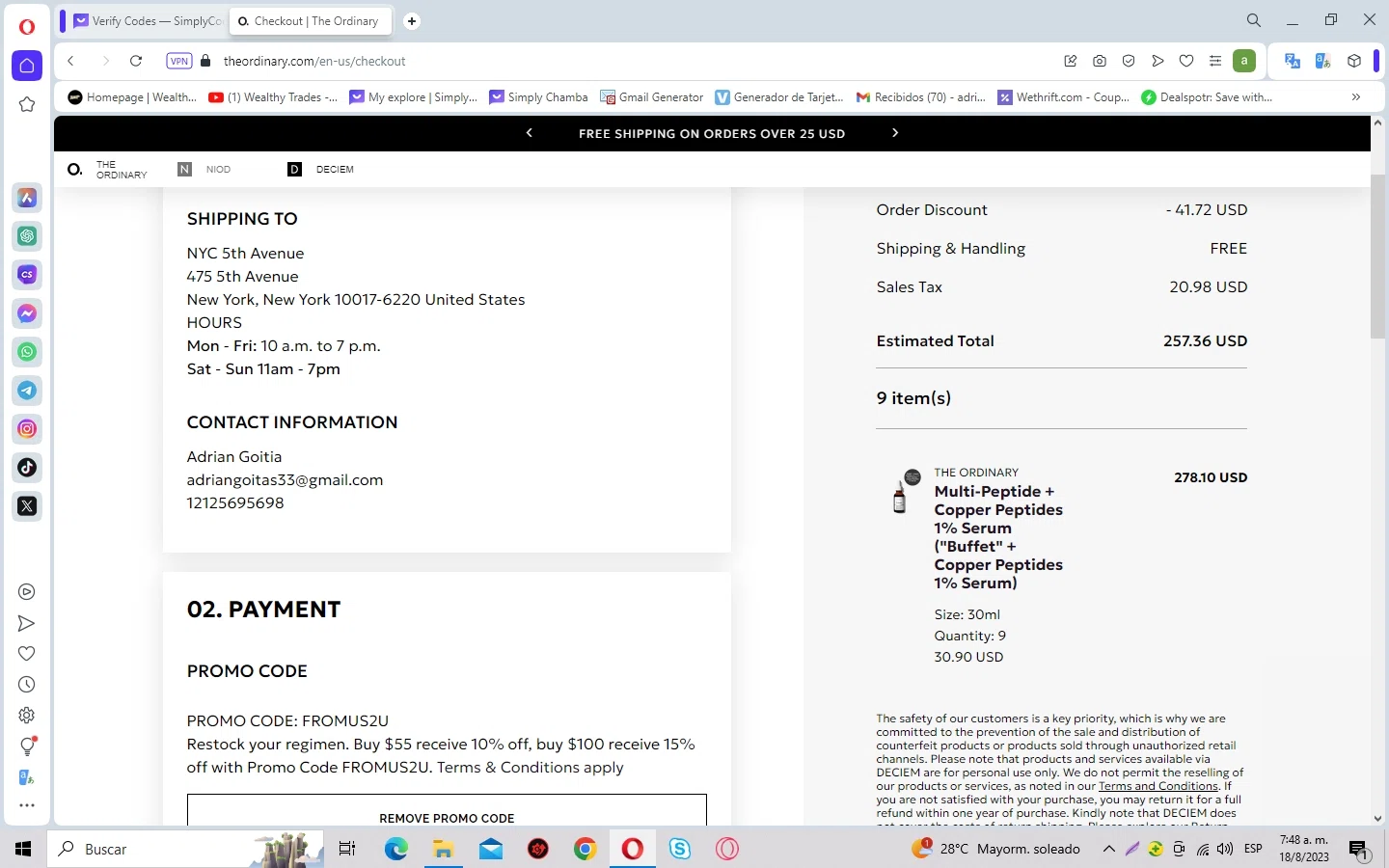Screen dimensions: 1389x868
Task: Open the green 'a' profile icon
Action: (1244, 61)
